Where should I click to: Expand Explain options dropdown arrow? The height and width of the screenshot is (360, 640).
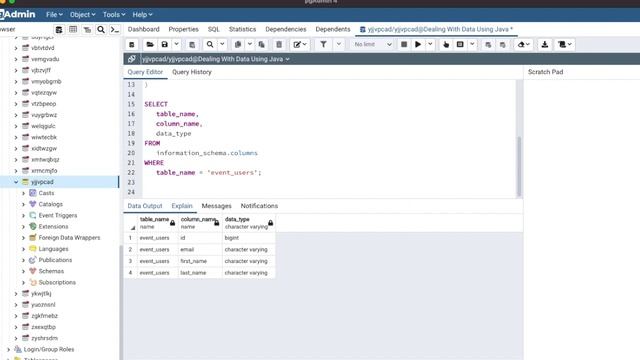tap(472, 44)
